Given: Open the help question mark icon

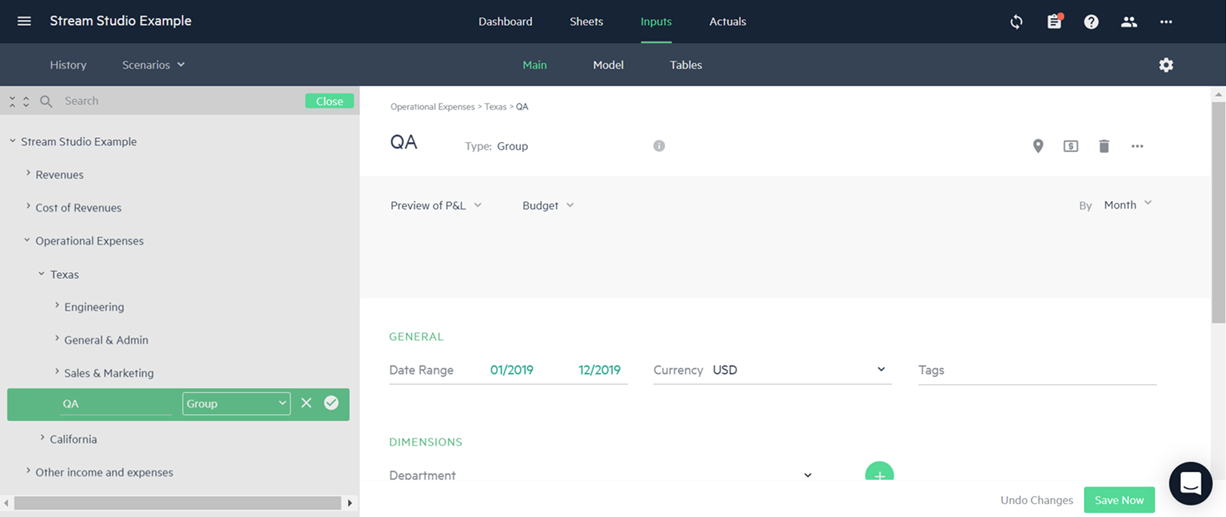Looking at the screenshot, I should pyautogui.click(x=1091, y=21).
